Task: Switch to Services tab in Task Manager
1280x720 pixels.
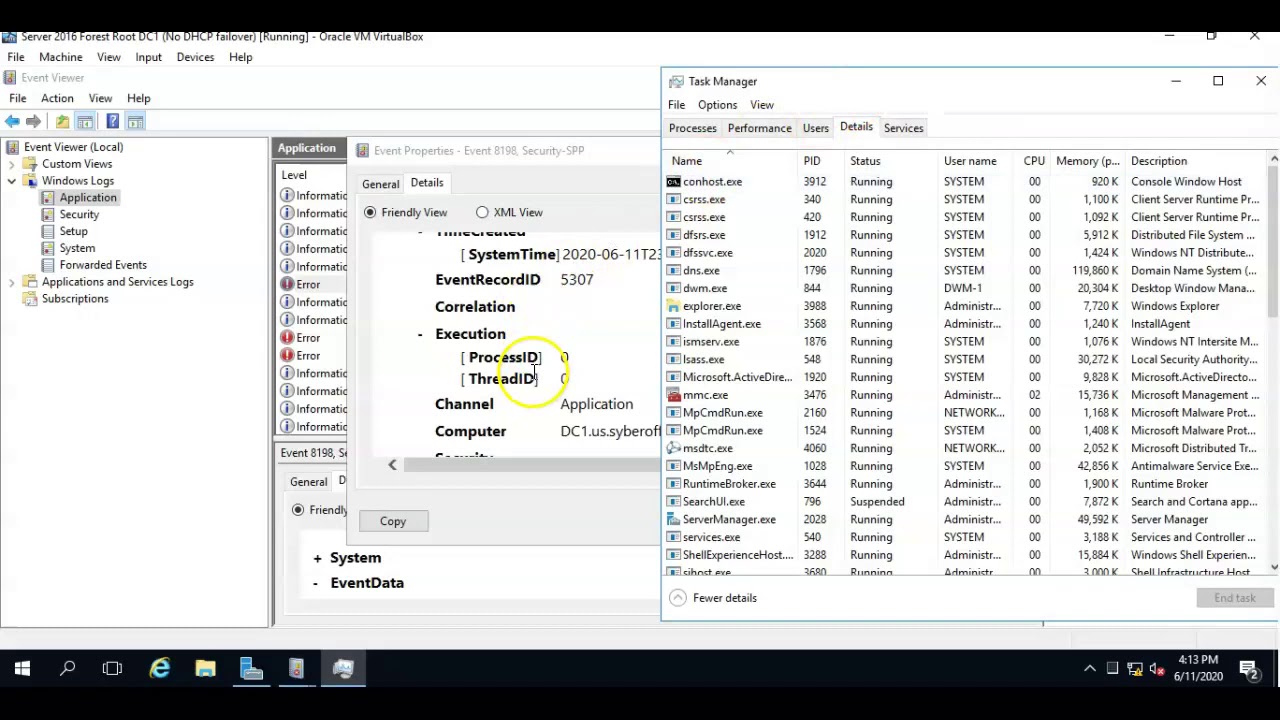Action: click(x=903, y=128)
